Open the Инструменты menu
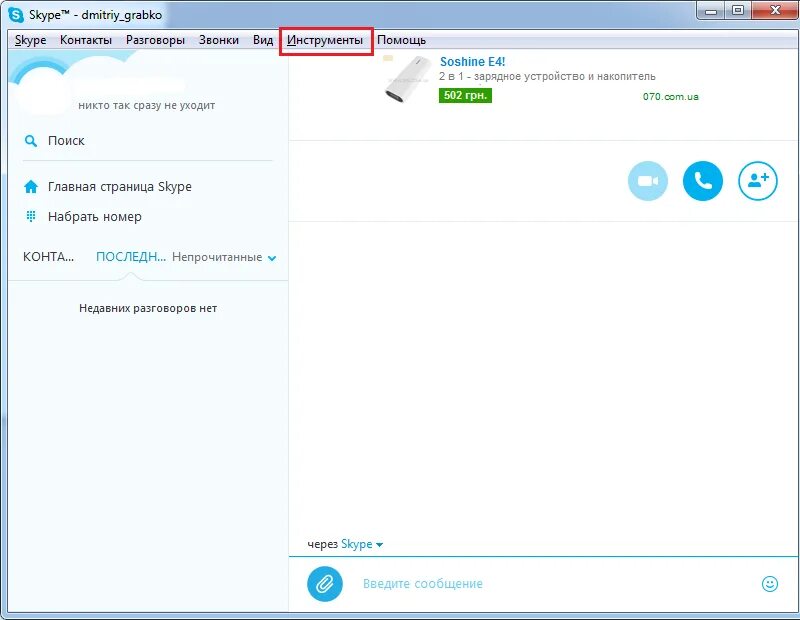The width and height of the screenshot is (800, 620). [x=324, y=40]
